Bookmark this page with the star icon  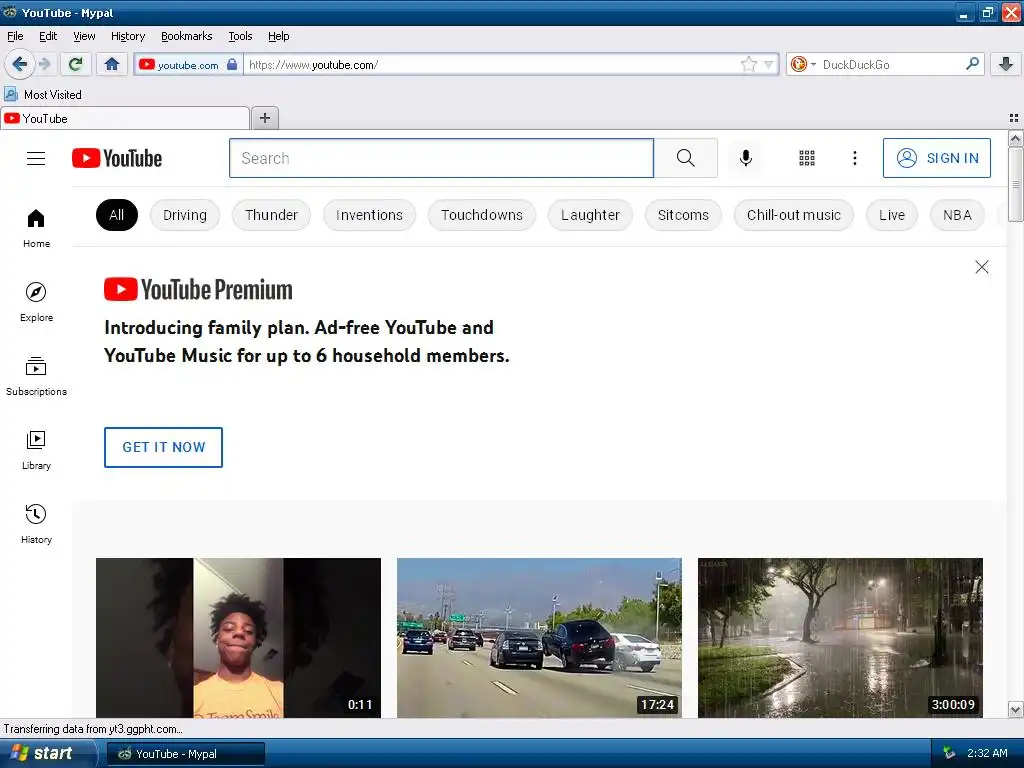(x=748, y=64)
